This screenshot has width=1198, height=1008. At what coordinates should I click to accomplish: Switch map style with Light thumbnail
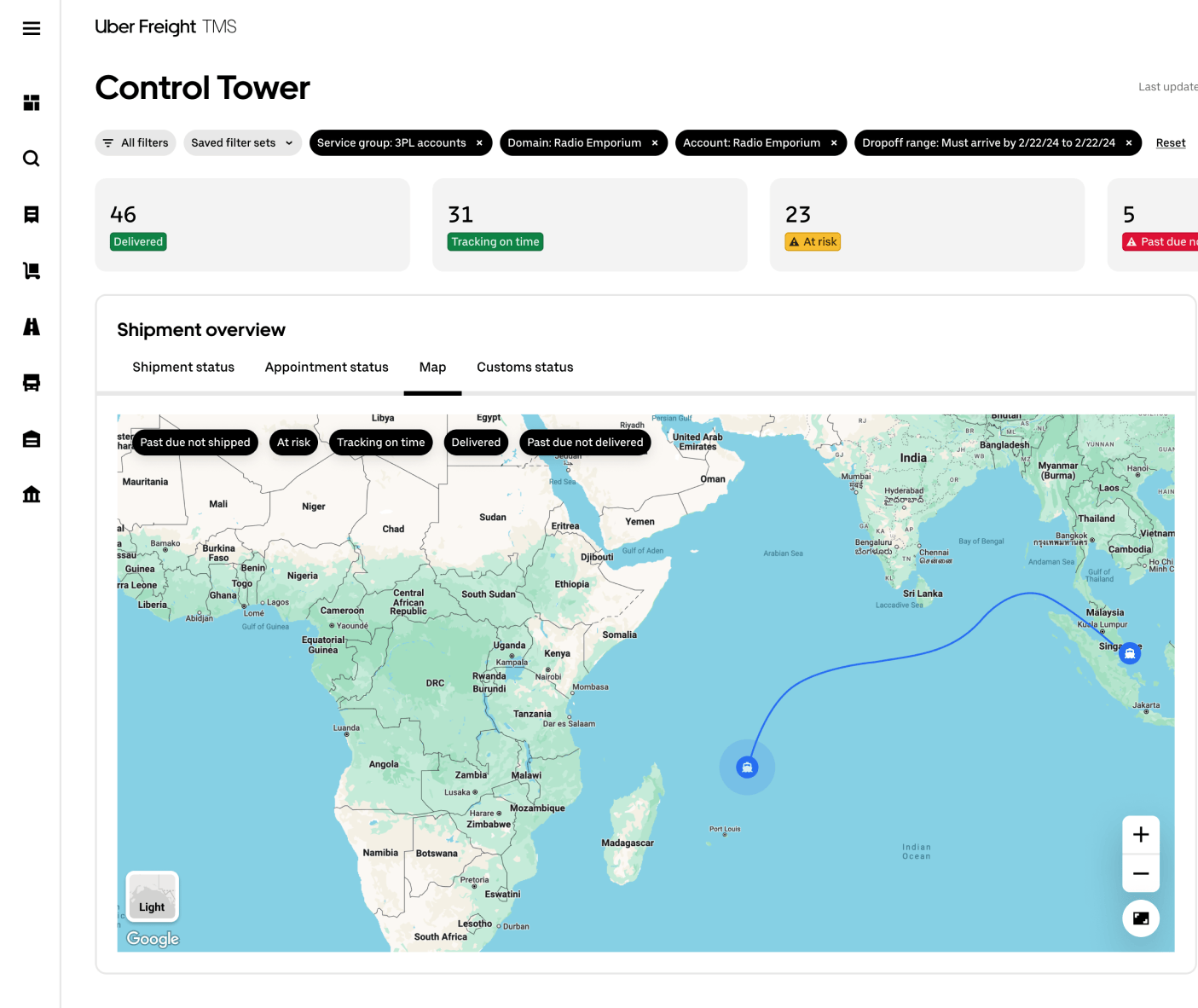tap(153, 897)
